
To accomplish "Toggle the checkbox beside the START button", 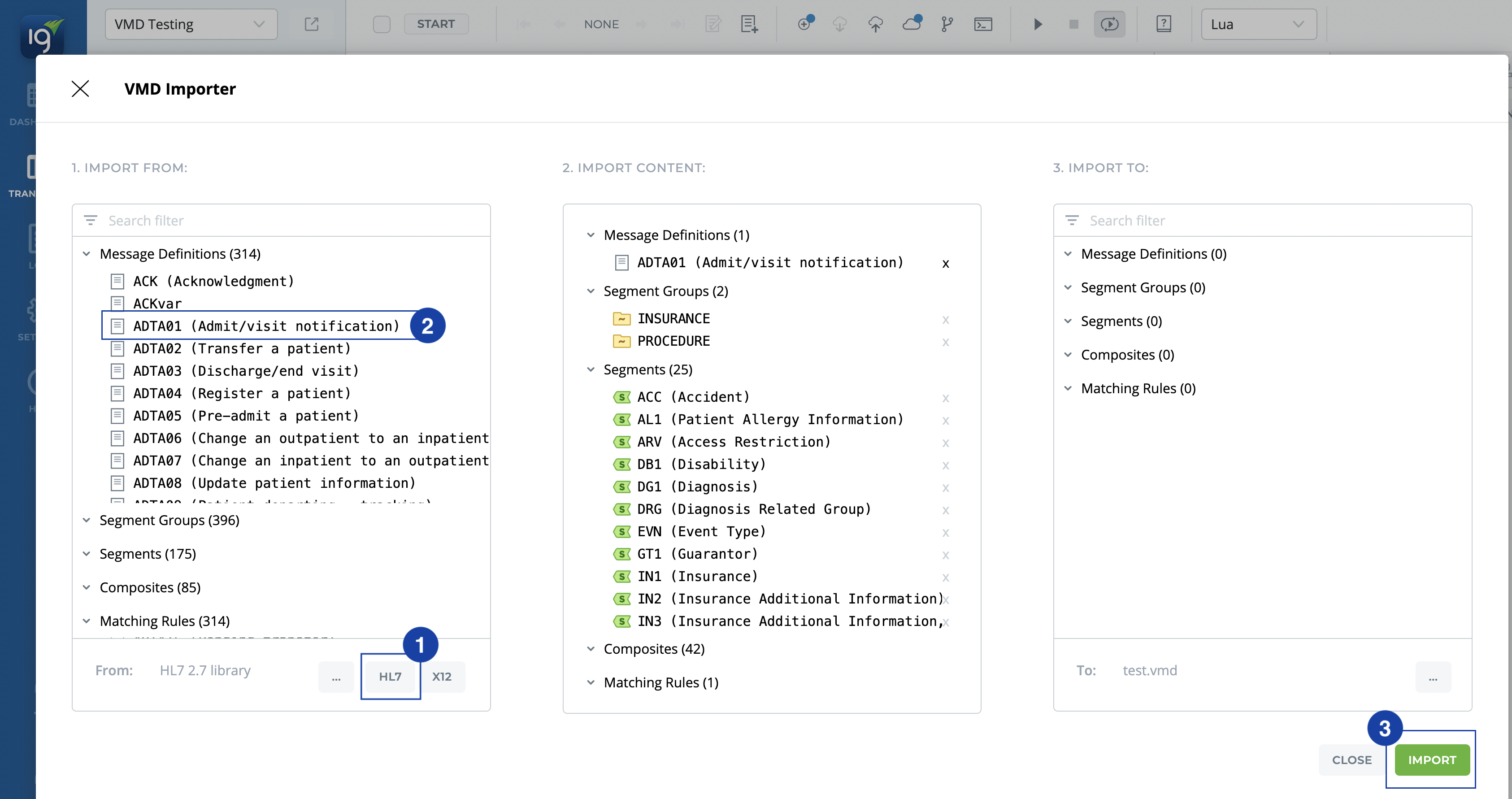I will [382, 24].
